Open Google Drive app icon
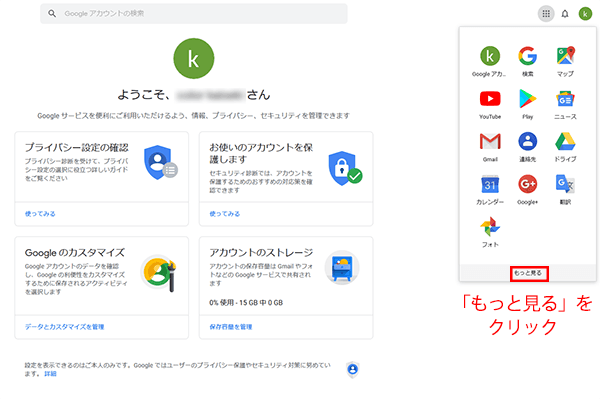600x399 pixels. coord(566,147)
